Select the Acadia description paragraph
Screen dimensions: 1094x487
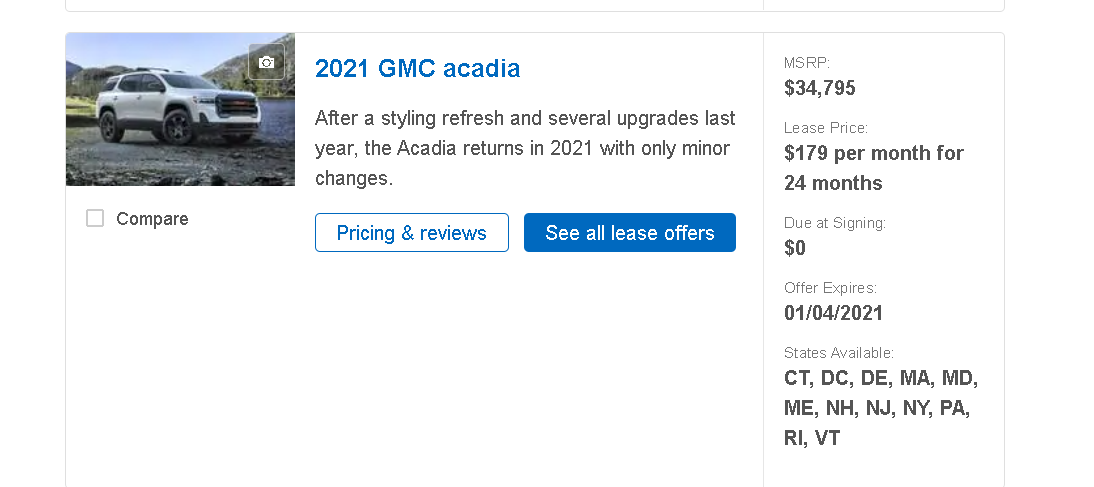click(x=525, y=148)
